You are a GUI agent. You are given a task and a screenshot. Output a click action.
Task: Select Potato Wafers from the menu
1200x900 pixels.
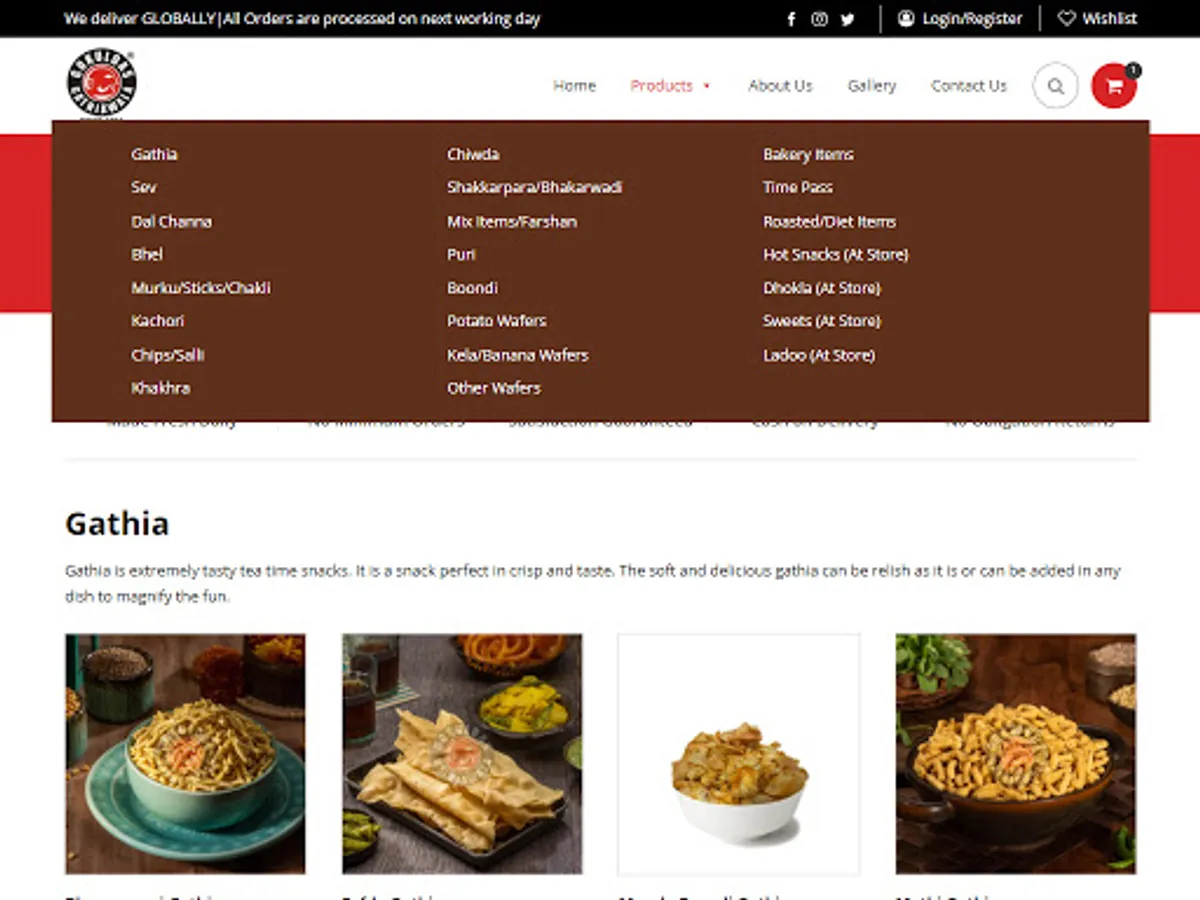pyautogui.click(x=496, y=321)
